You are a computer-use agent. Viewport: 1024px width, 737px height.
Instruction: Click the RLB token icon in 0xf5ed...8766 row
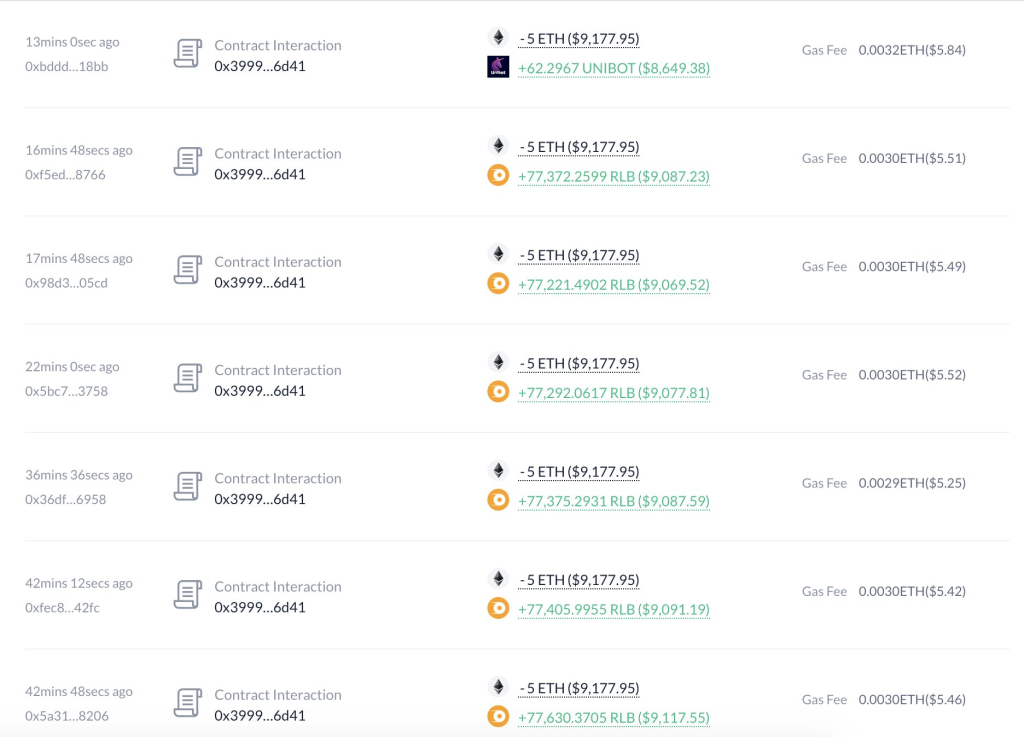[498, 175]
